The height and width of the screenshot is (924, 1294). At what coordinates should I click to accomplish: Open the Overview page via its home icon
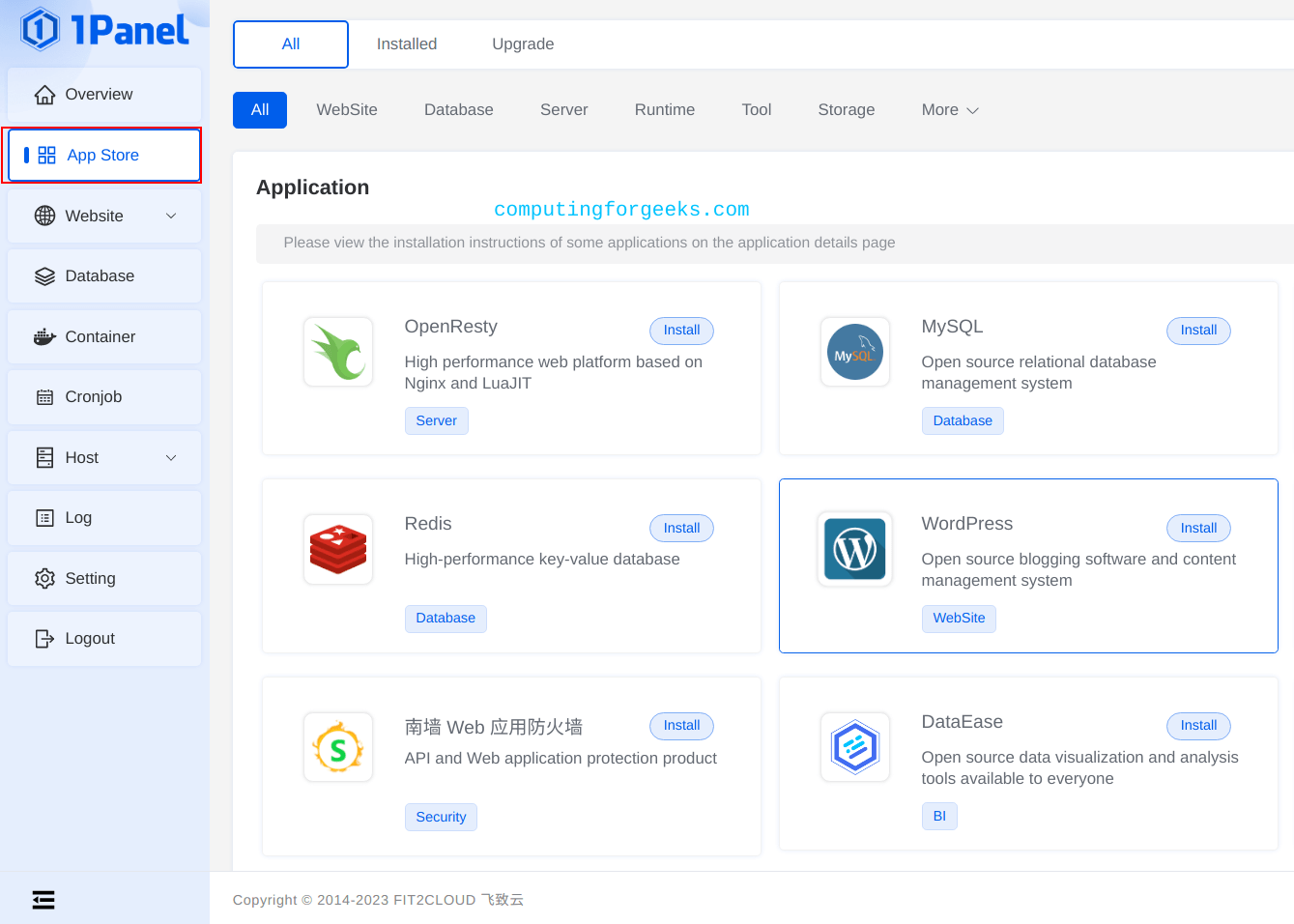(x=44, y=94)
